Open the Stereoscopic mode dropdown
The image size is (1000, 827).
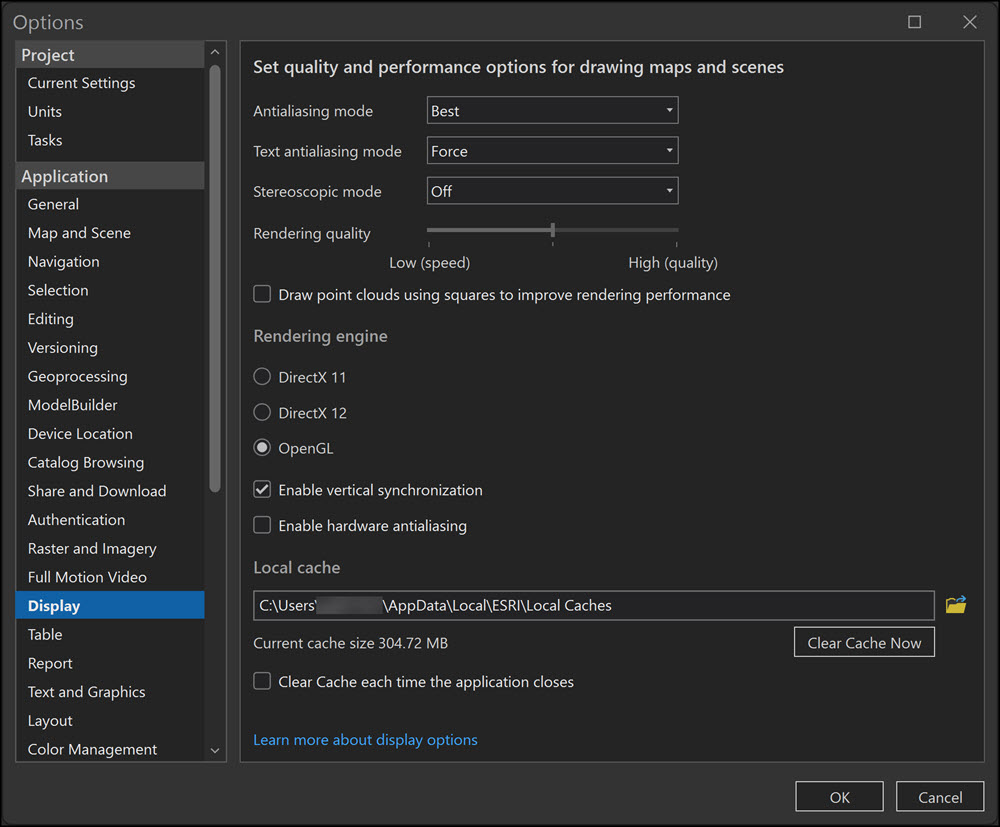coord(552,191)
